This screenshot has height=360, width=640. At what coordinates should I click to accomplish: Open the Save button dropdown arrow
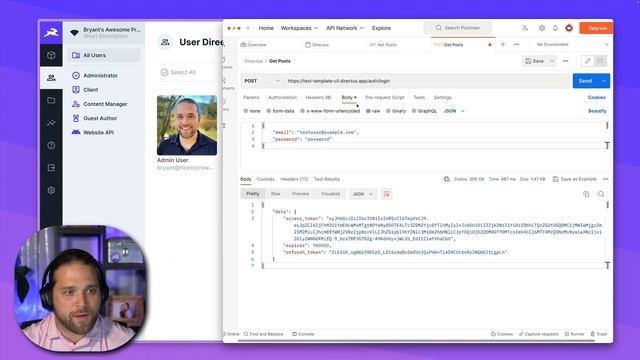tap(552, 61)
